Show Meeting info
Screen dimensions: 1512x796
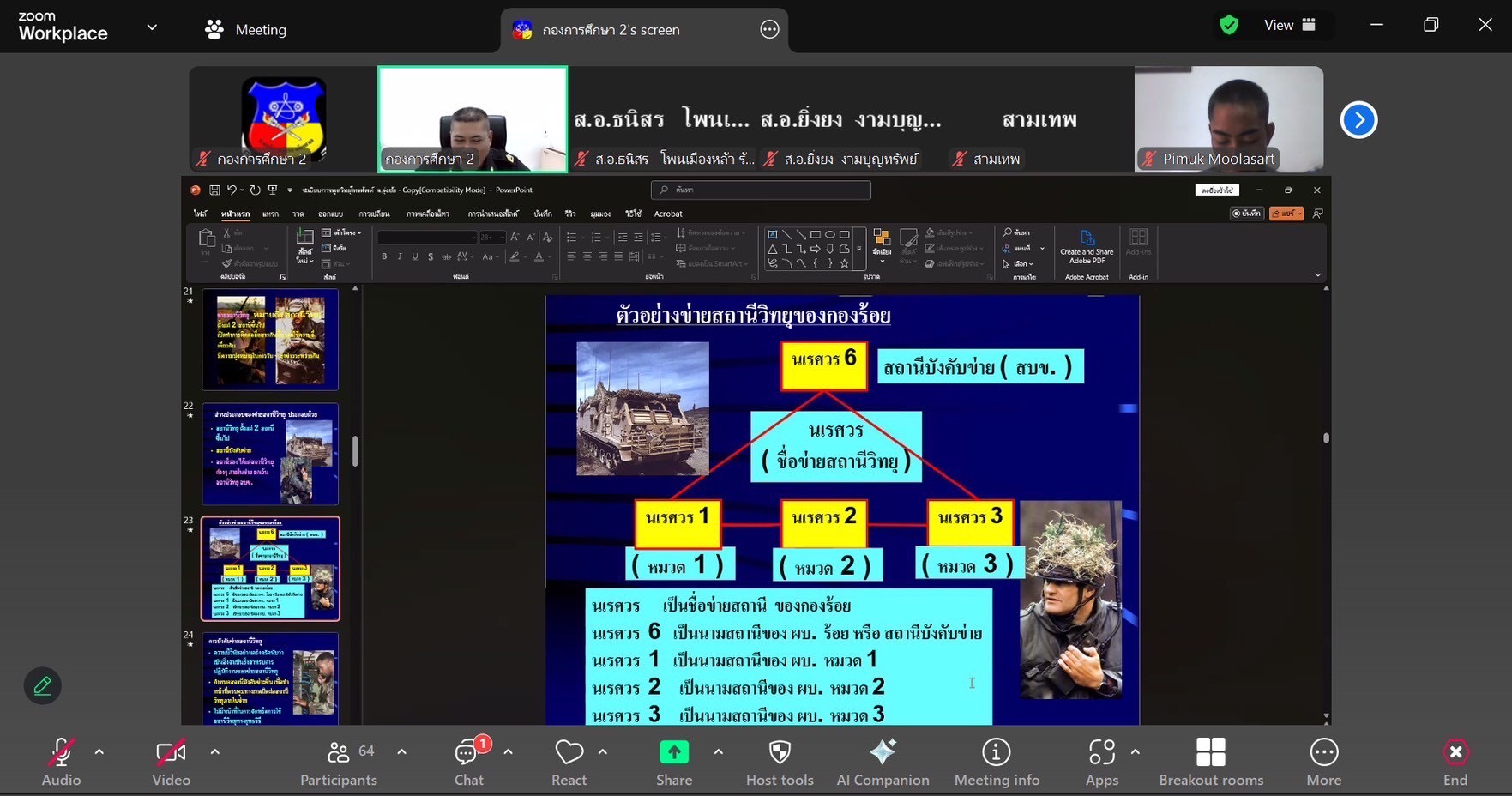997,761
